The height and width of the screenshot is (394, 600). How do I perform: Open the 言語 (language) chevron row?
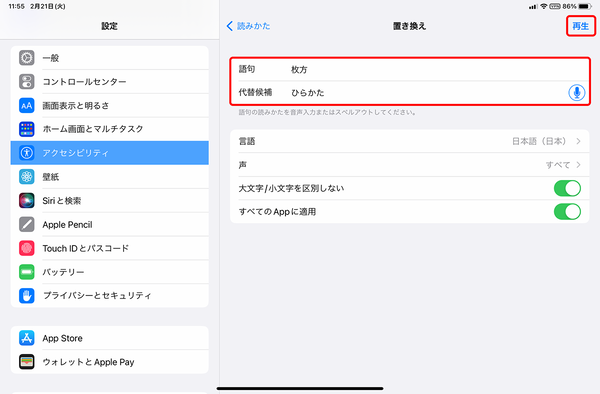(x=409, y=141)
